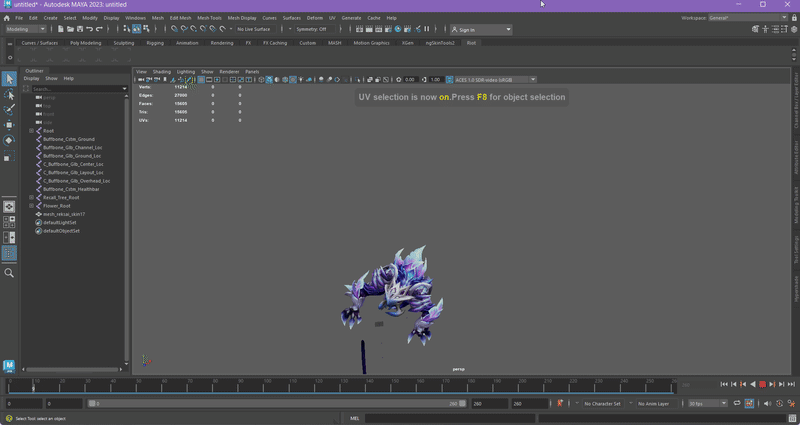Activate the Lasso Select tool
Image resolution: width=800 pixels, height=425 pixels.
(x=9, y=95)
